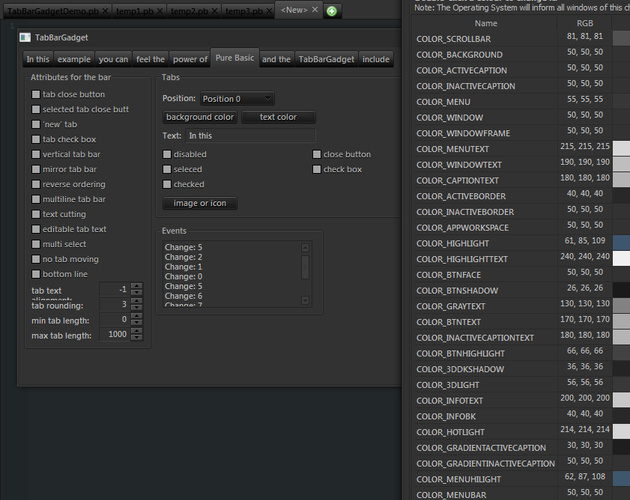Increase the min tab length value
The image size is (630, 500).
point(137,316)
